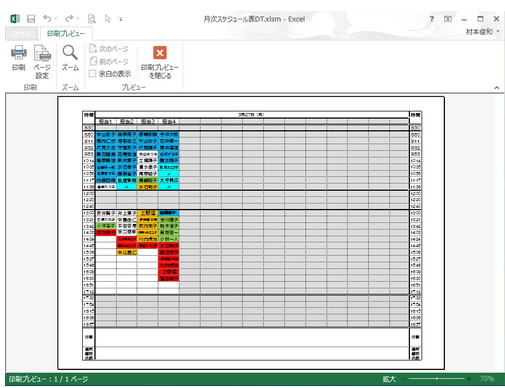Minimize the Excel window

464,19
